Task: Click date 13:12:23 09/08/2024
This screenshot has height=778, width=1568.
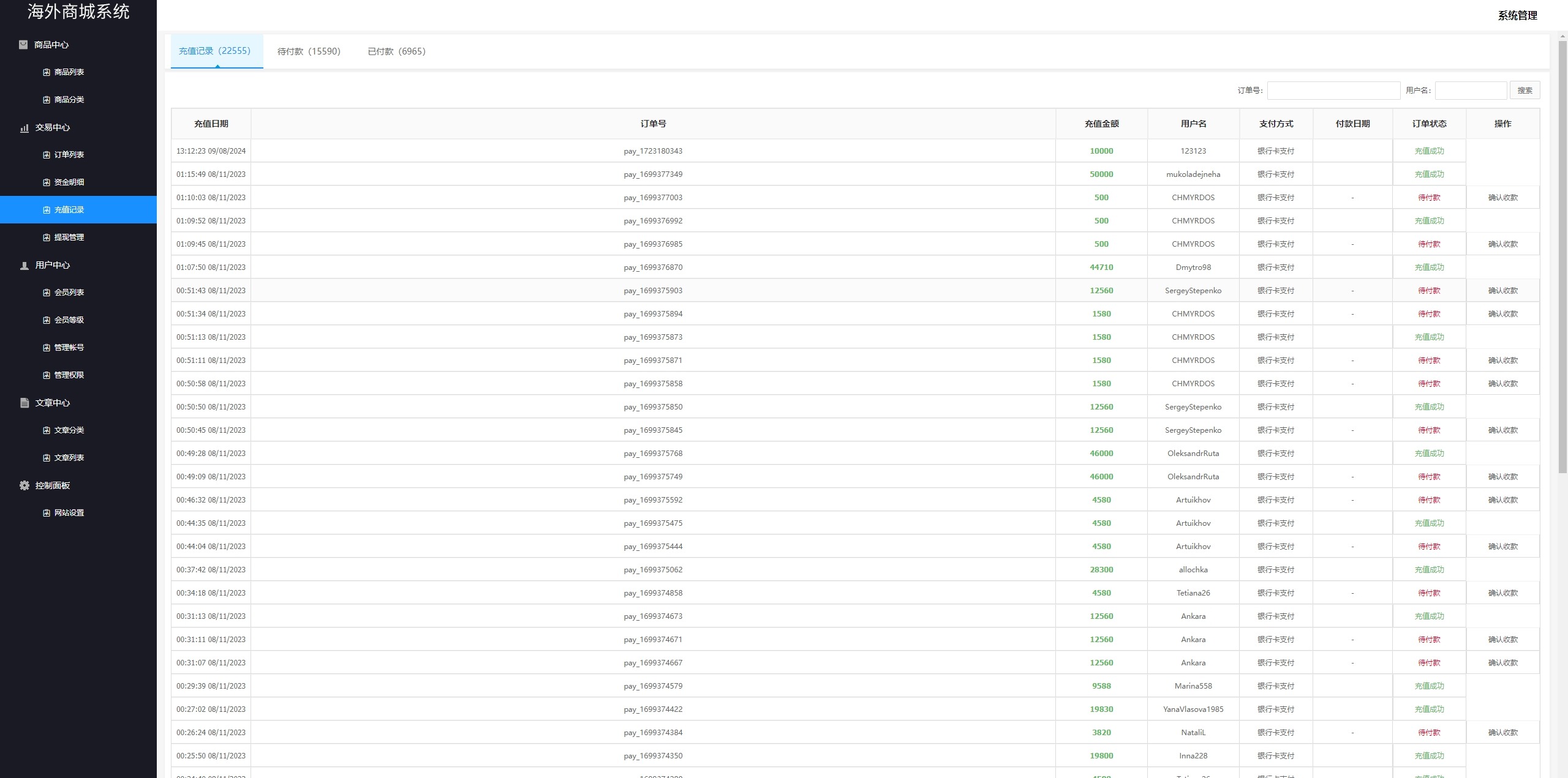Action: 211,151
